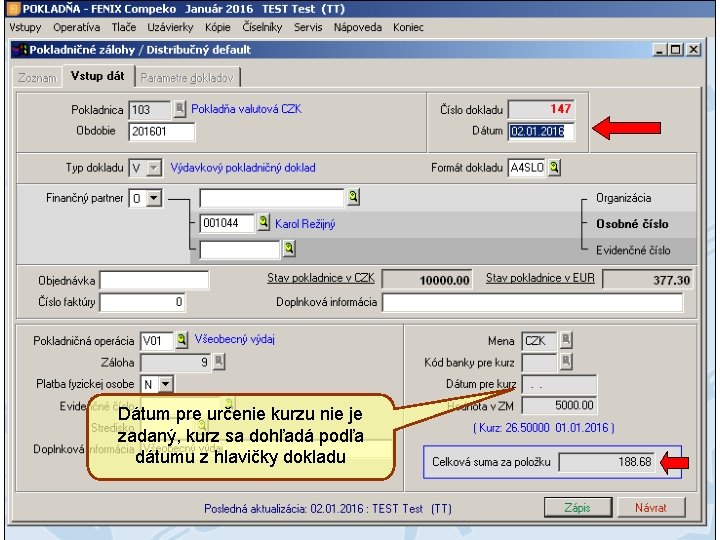Image resolution: width=720 pixels, height=540 pixels.
Task: Expand Finančný partner dropdown arrow
Action: click(x=154, y=198)
